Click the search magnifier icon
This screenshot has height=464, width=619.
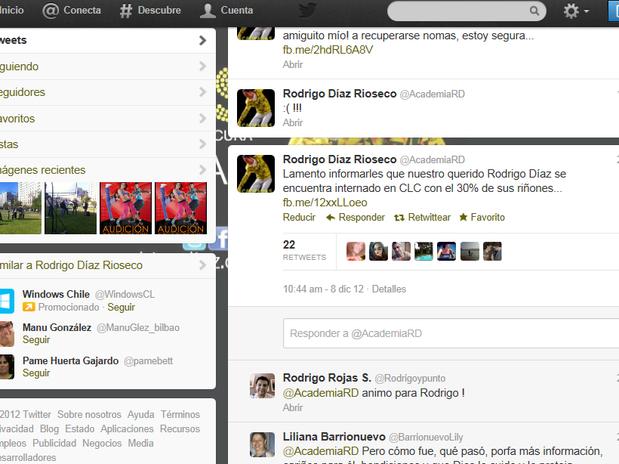coord(534,11)
